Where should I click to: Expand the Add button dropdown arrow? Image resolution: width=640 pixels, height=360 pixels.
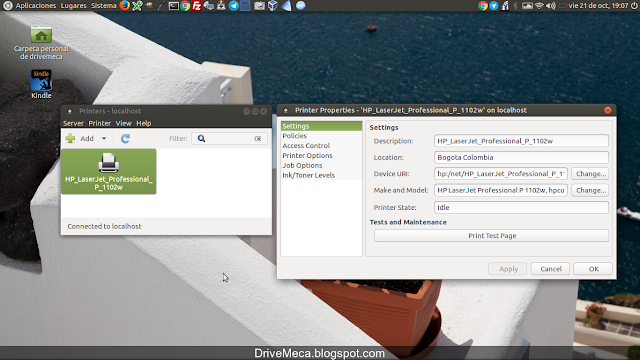[104, 139]
